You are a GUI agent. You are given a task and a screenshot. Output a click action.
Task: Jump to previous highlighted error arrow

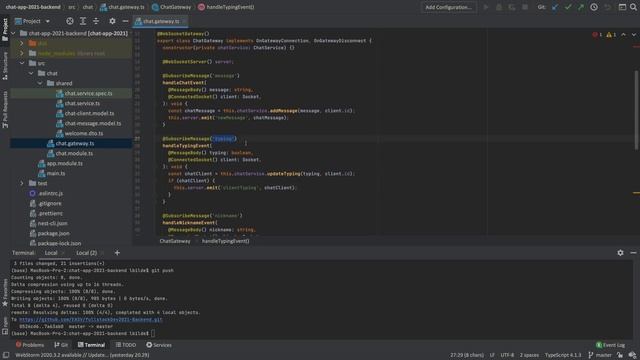point(623,35)
